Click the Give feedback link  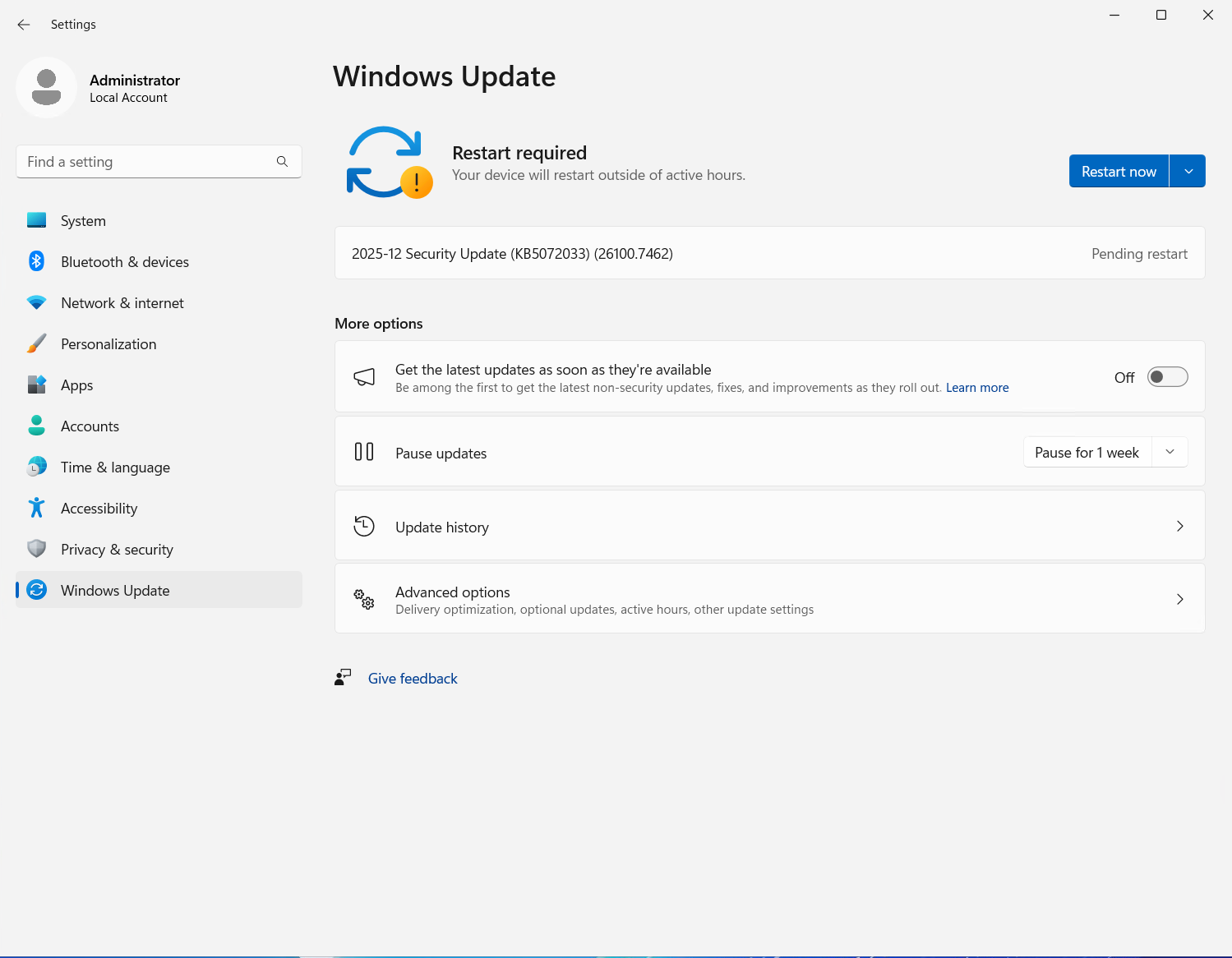[413, 678]
